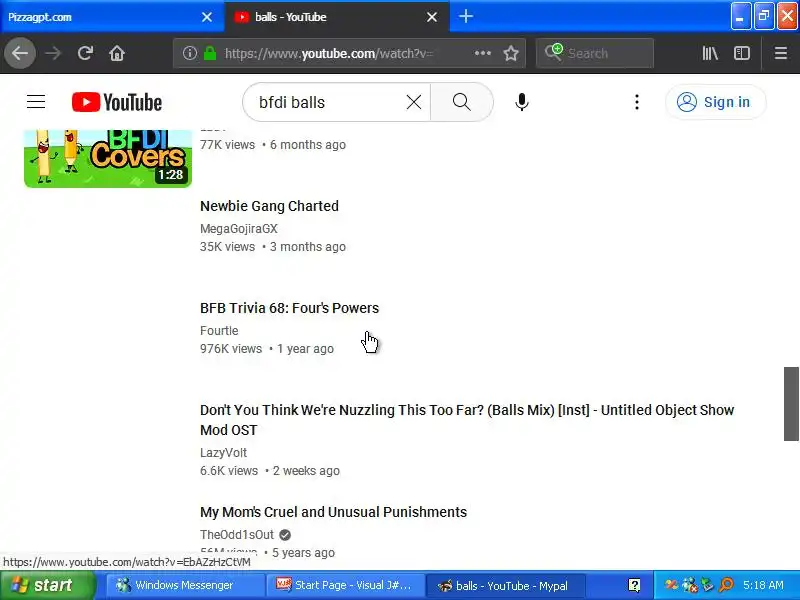Bookmark this page with the star icon
Screen dimensions: 800x600
511,53
